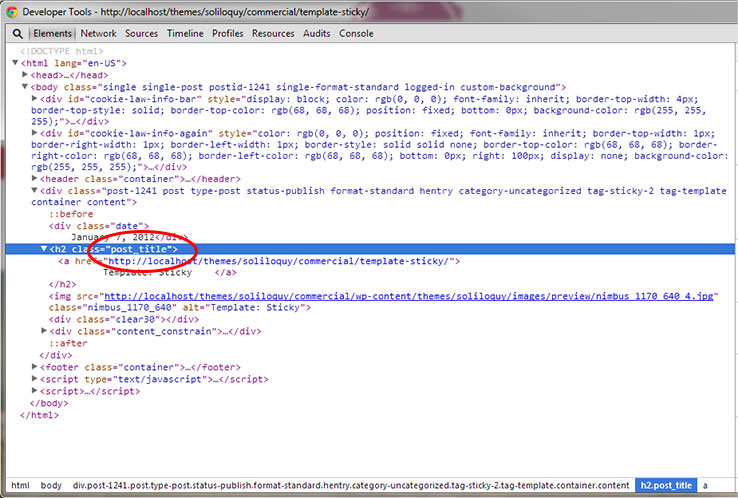This screenshot has height=498, width=738.
Task: Expand the header container node
Action: [34, 178]
